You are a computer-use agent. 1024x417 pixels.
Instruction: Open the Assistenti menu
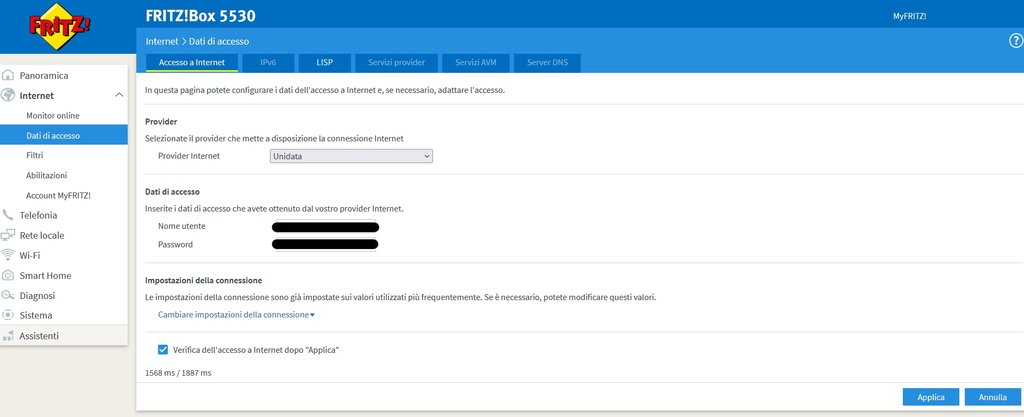click(x=39, y=336)
